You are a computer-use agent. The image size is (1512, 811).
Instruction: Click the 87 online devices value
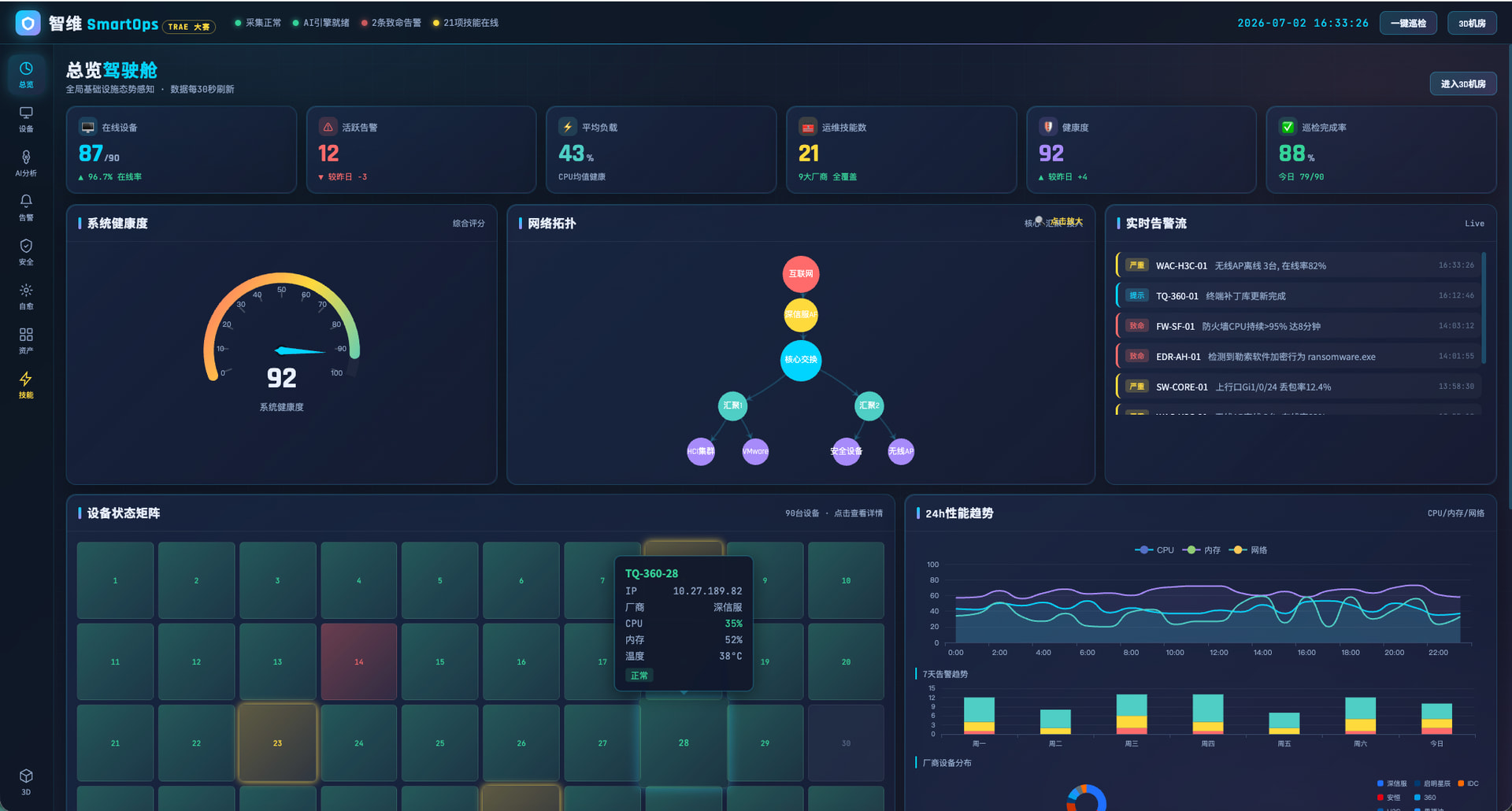point(91,153)
